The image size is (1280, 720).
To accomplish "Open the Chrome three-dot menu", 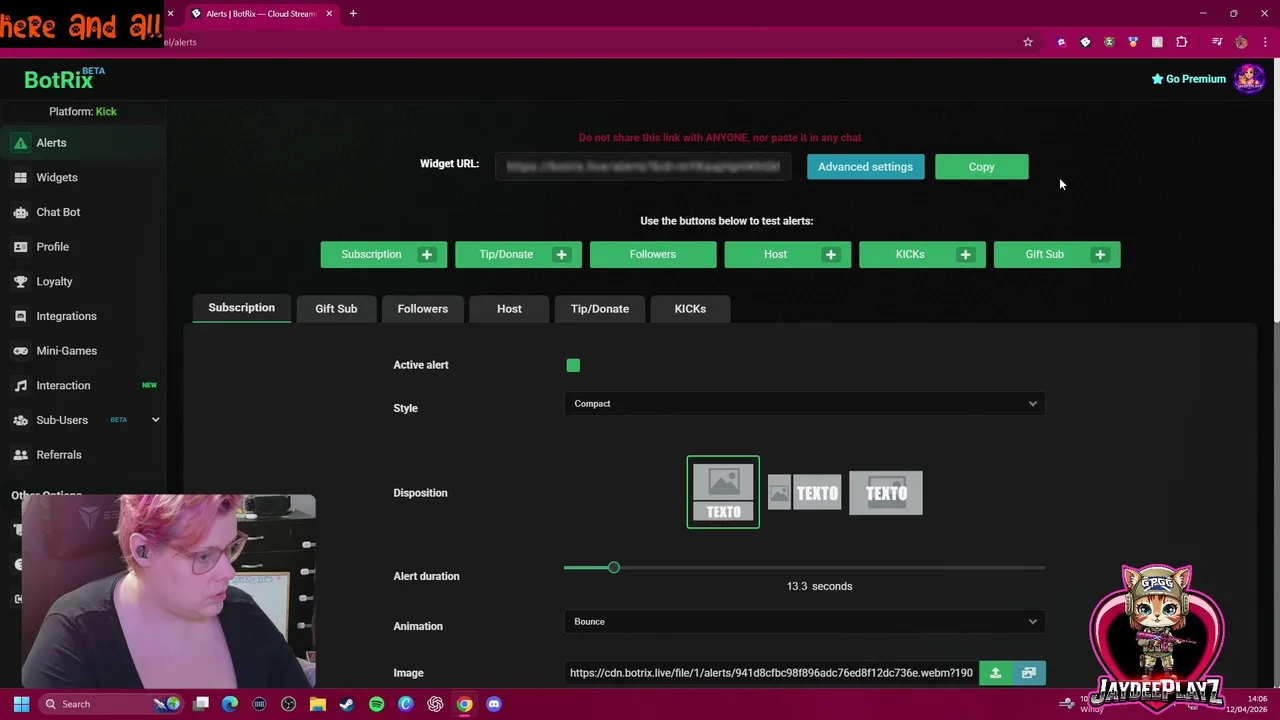I will (x=1265, y=42).
